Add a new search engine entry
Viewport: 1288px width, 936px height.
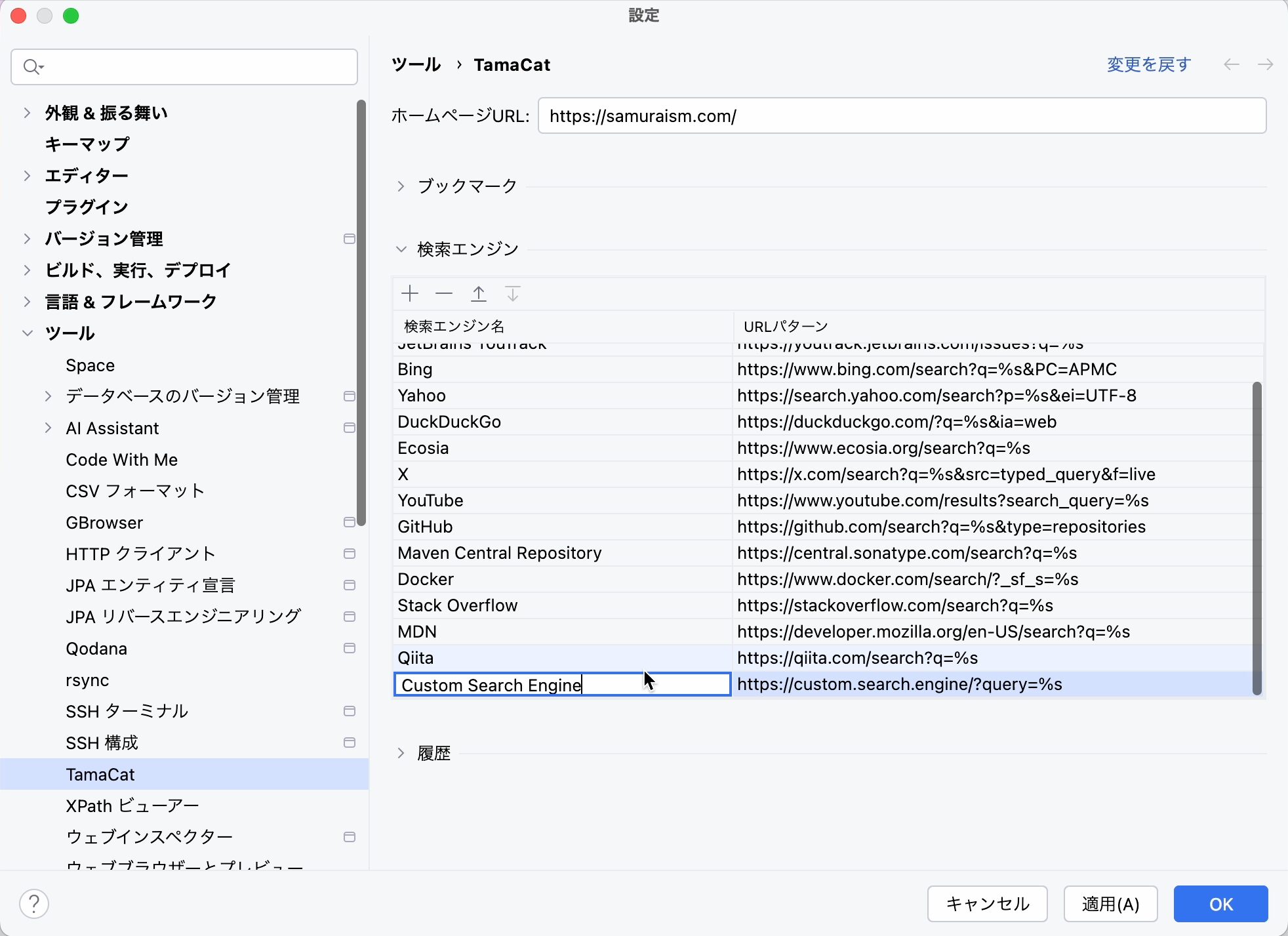click(x=410, y=294)
